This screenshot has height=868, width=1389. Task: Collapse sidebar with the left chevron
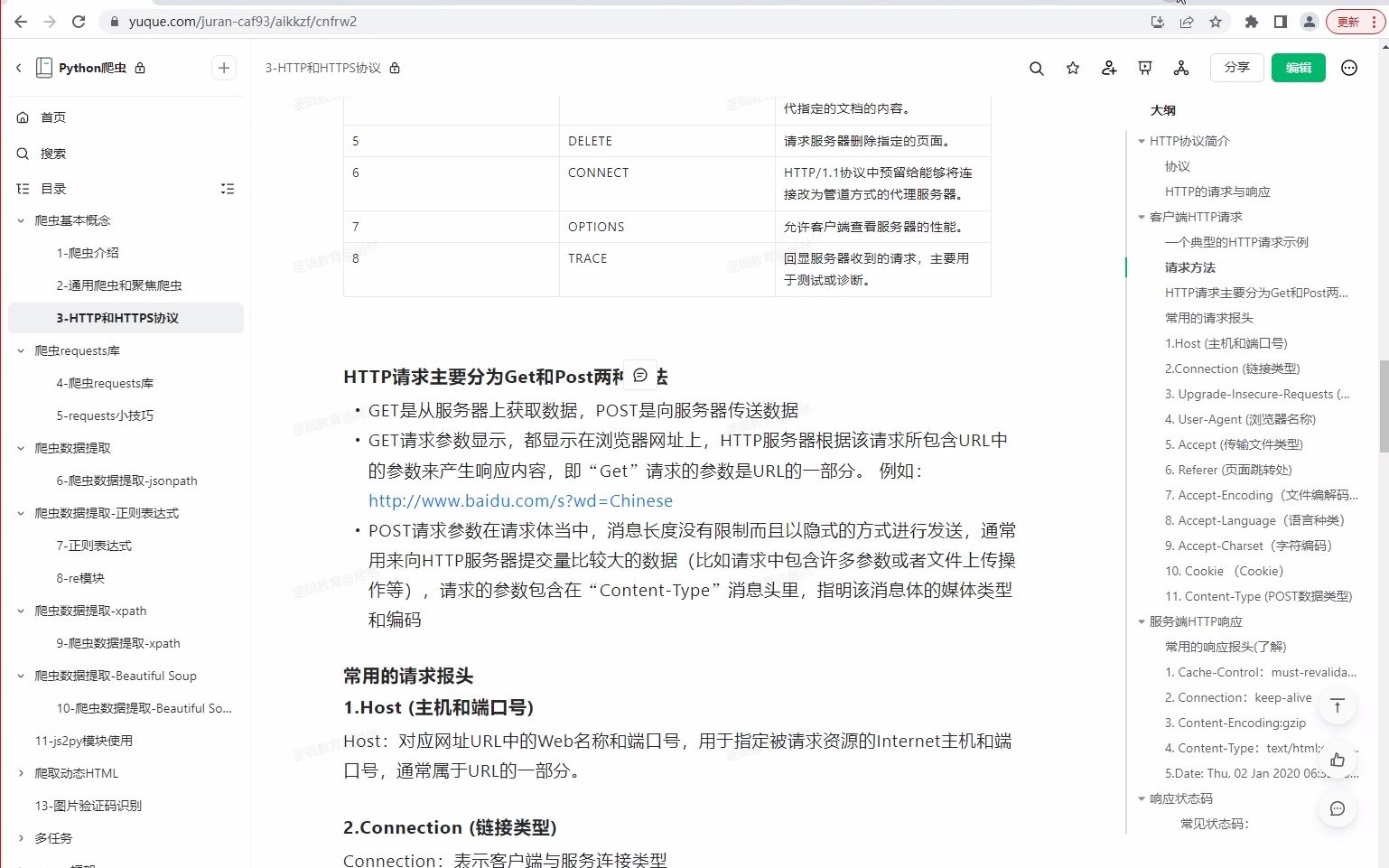click(x=18, y=68)
